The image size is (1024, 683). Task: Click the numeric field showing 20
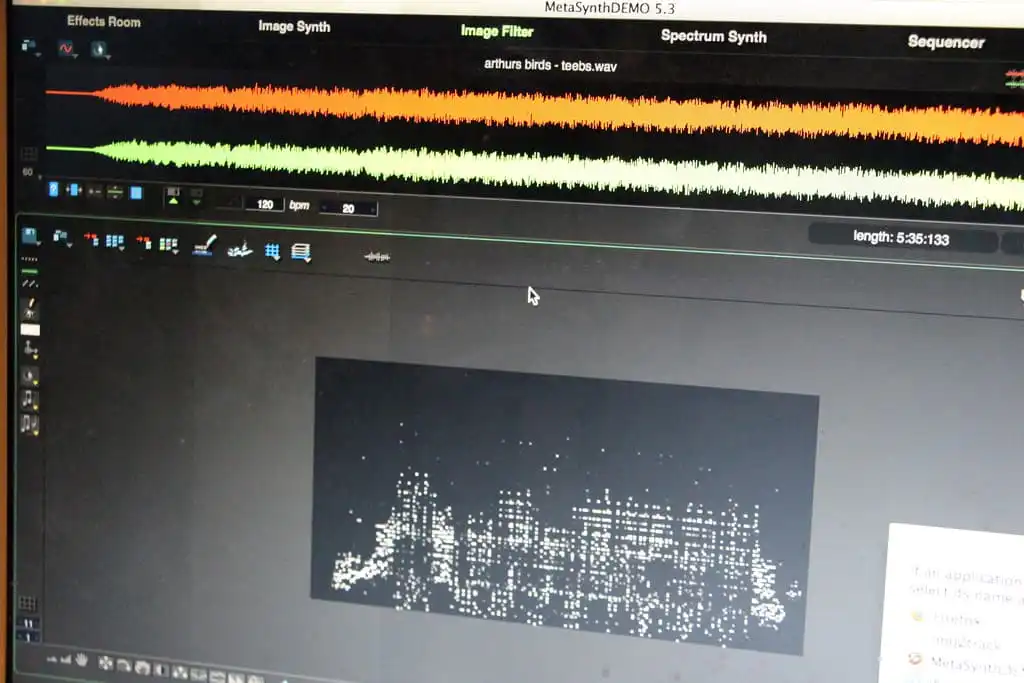(x=348, y=208)
